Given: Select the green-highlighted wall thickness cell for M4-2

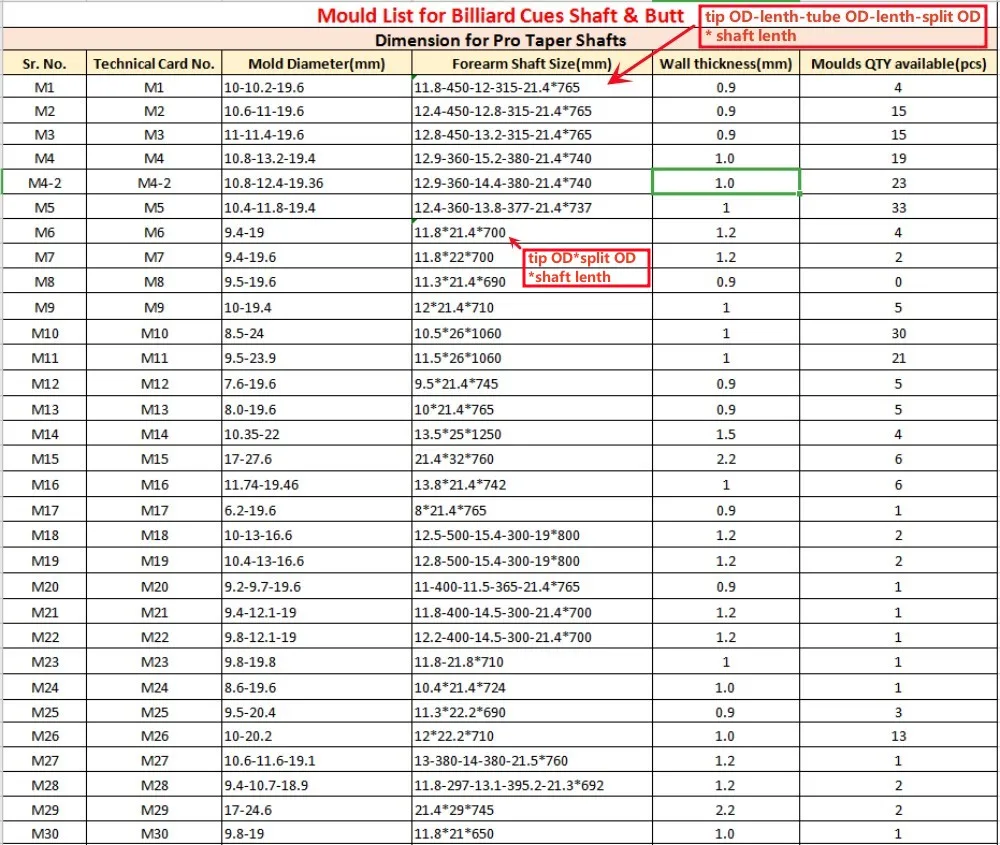Looking at the screenshot, I should [724, 183].
